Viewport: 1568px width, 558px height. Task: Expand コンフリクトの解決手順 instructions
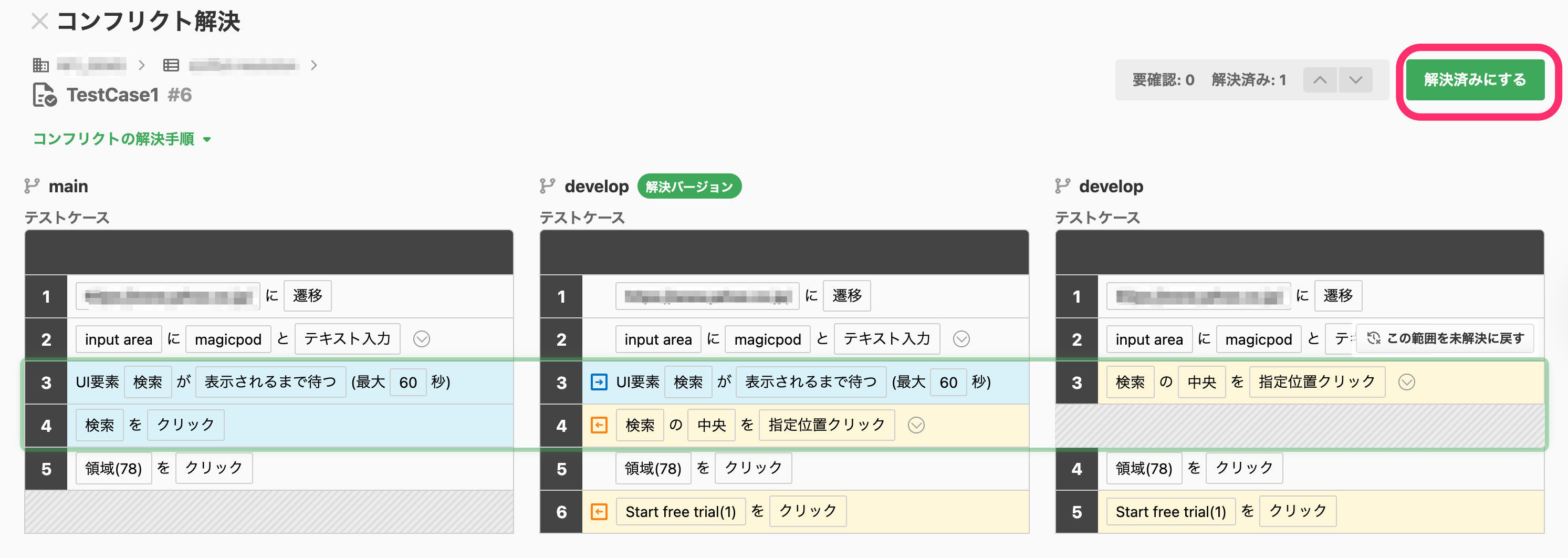(122, 139)
